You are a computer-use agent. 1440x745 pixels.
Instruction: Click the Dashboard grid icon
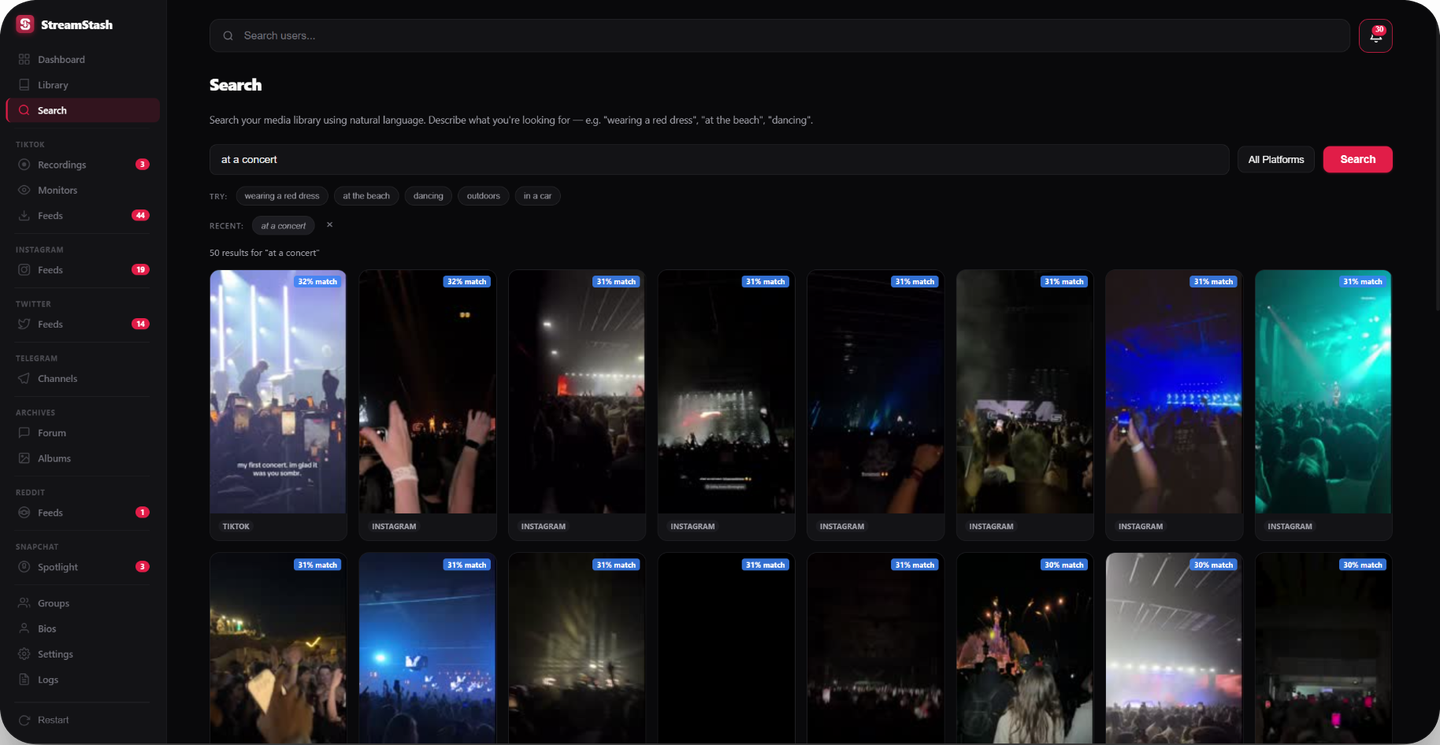(x=24, y=59)
